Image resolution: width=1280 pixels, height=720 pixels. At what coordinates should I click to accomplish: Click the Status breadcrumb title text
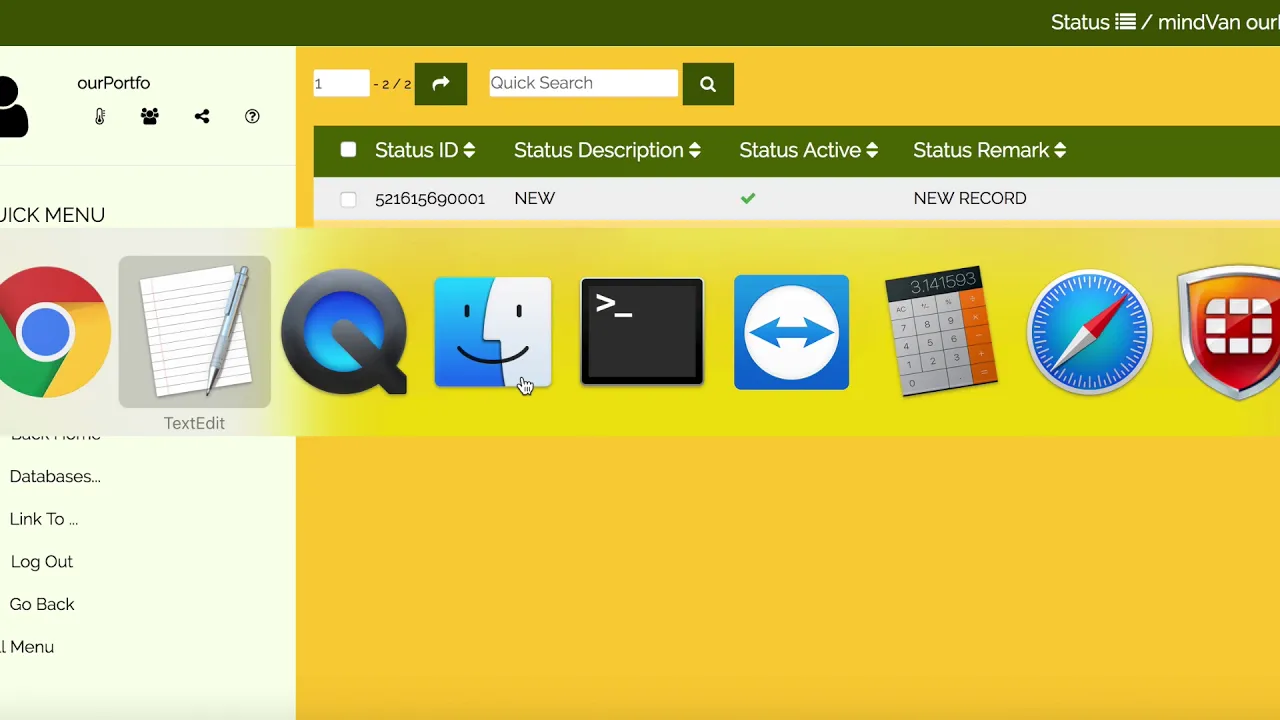(1080, 22)
